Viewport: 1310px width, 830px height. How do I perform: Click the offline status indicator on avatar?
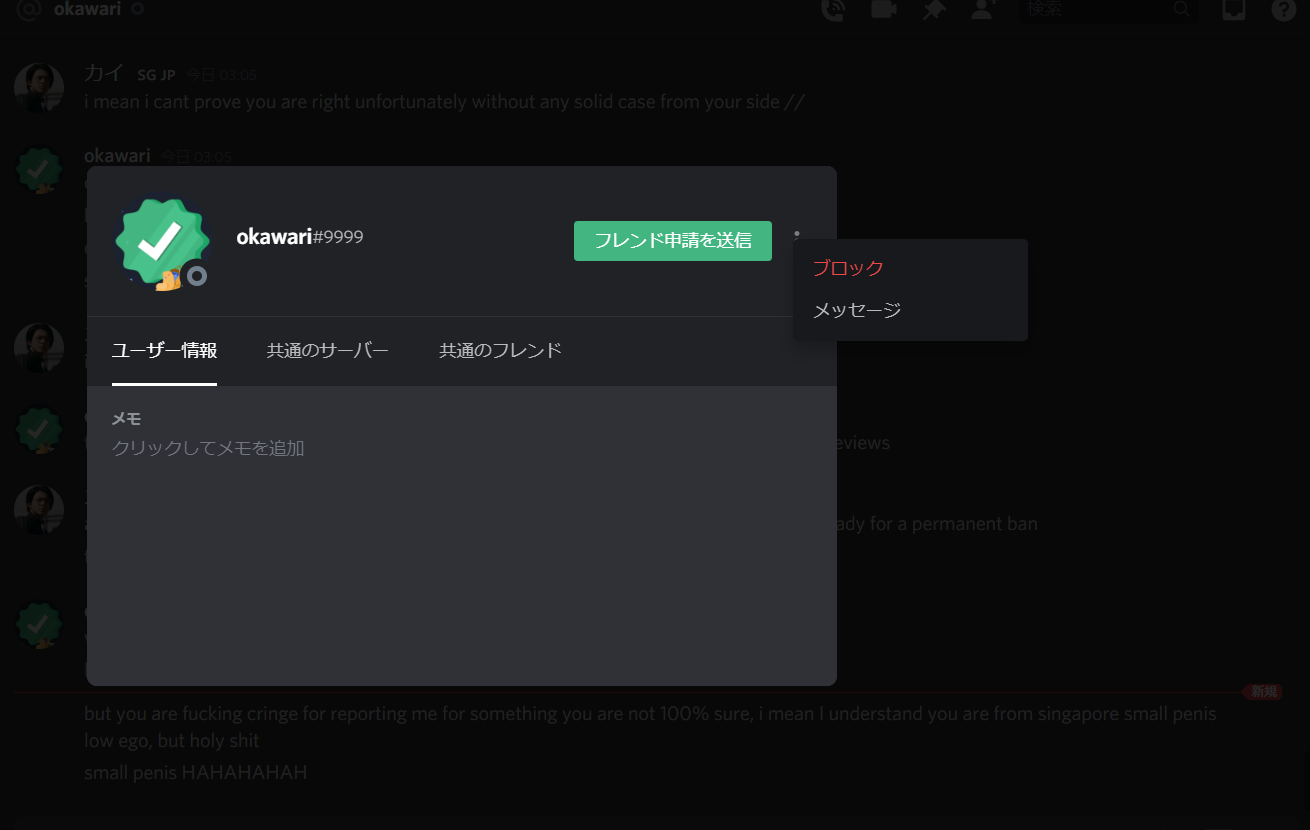[197, 276]
